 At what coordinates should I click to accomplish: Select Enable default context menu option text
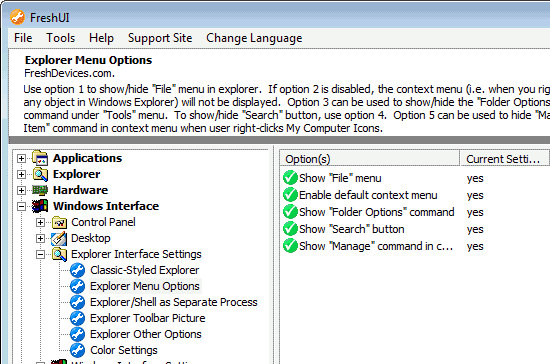point(368,195)
